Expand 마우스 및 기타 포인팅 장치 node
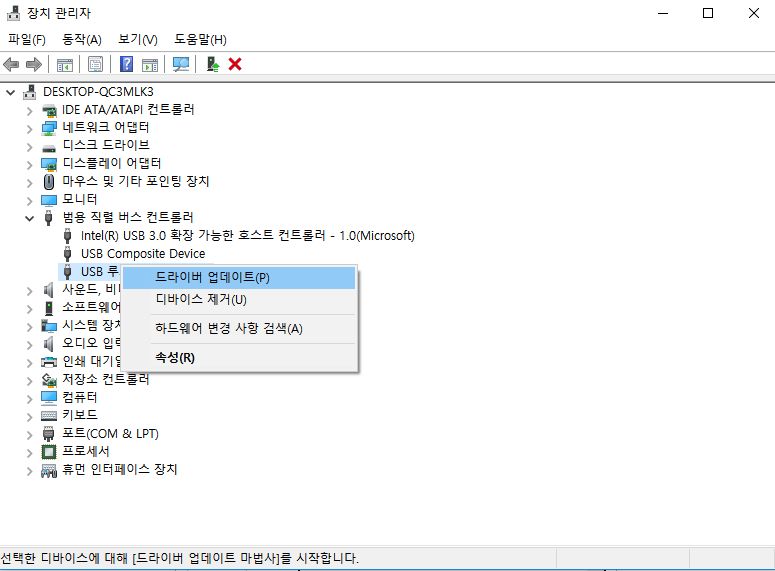This screenshot has width=775, height=571. 30,183
